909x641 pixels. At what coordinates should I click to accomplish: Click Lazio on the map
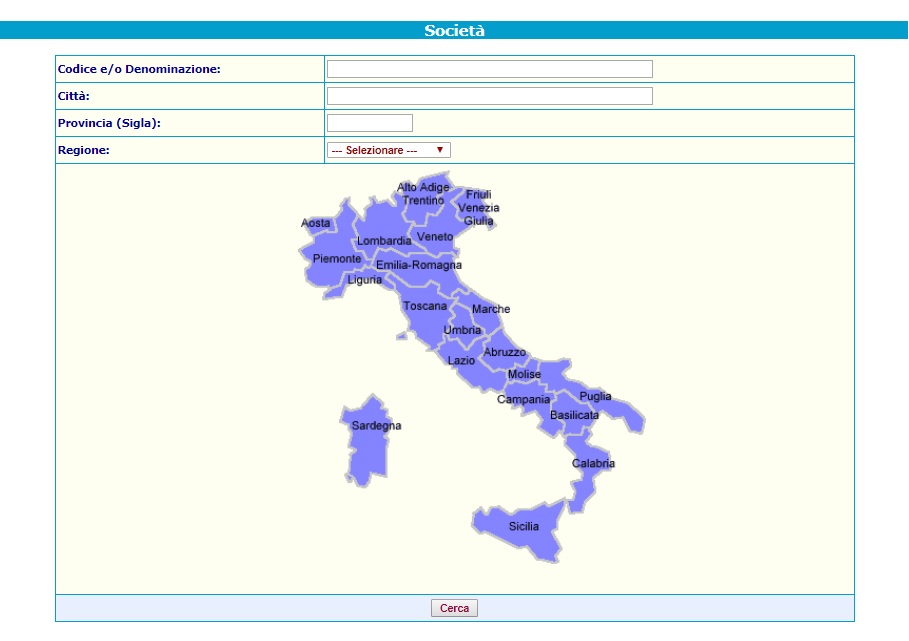(x=461, y=361)
